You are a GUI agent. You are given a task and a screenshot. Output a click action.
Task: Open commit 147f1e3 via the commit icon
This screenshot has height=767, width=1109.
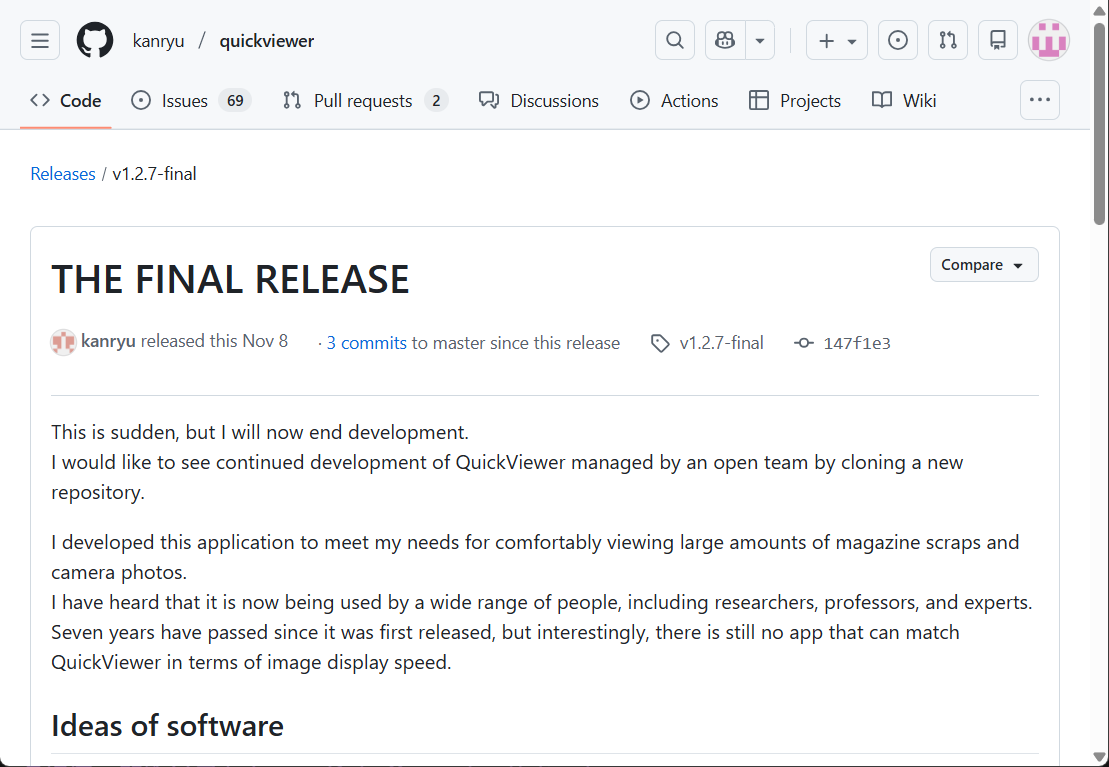pyautogui.click(x=804, y=343)
